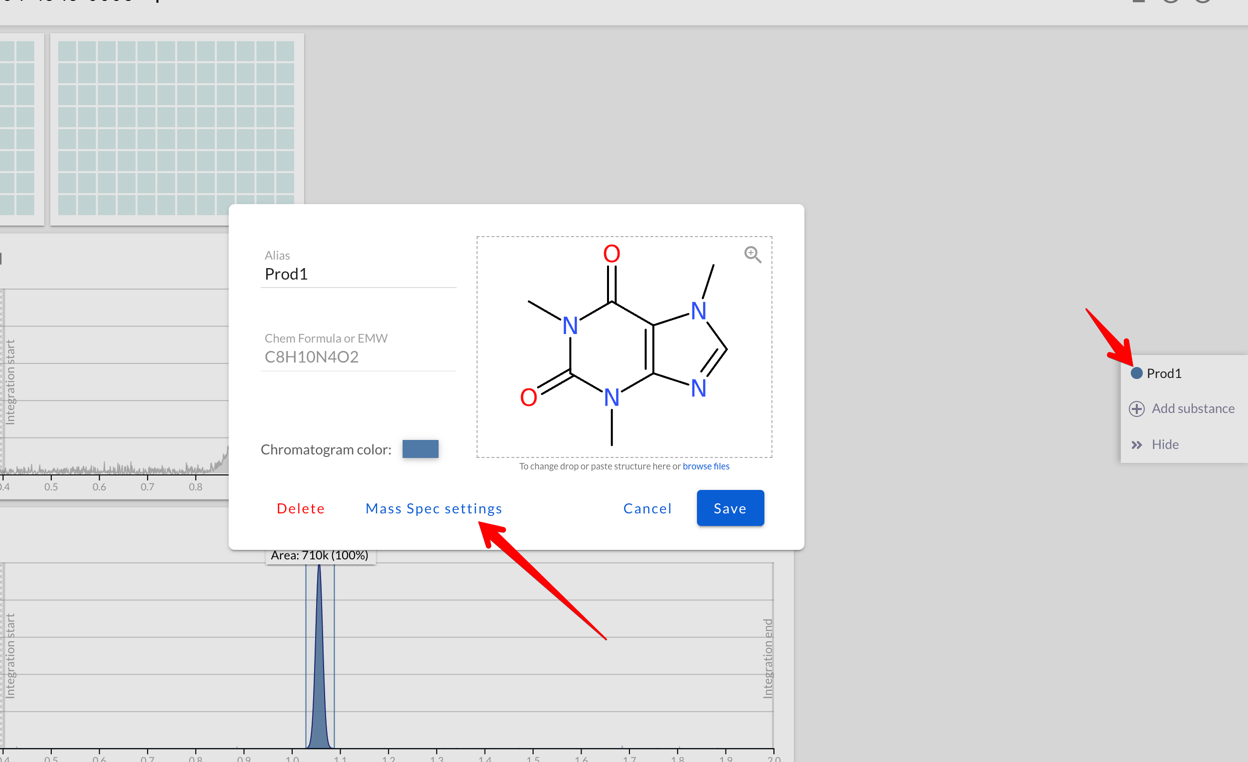This screenshot has height=762, width=1248.
Task: Cancel editing the substance dialog
Action: tap(647, 508)
